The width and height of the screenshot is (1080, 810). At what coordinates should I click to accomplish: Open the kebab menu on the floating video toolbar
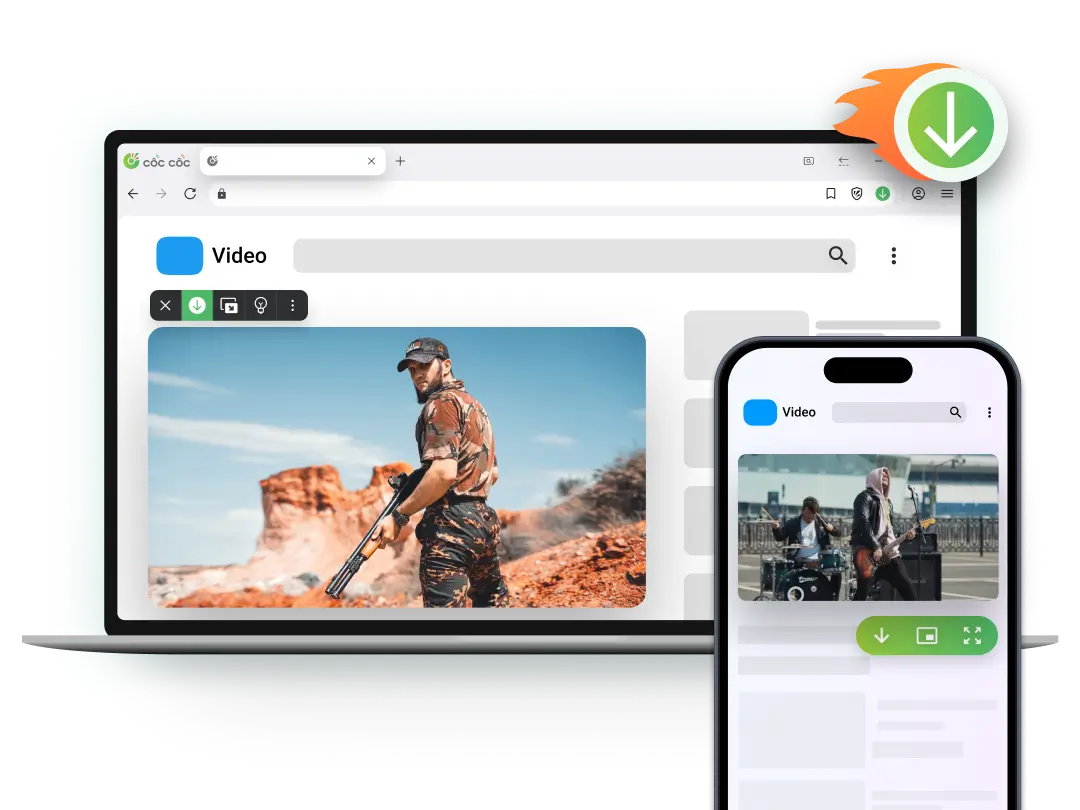tap(292, 305)
